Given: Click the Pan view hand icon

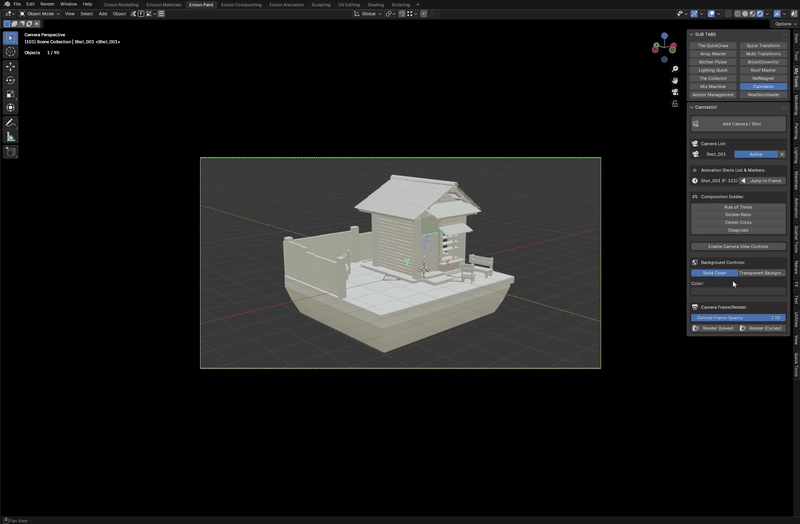Looking at the screenshot, I should tap(675, 81).
